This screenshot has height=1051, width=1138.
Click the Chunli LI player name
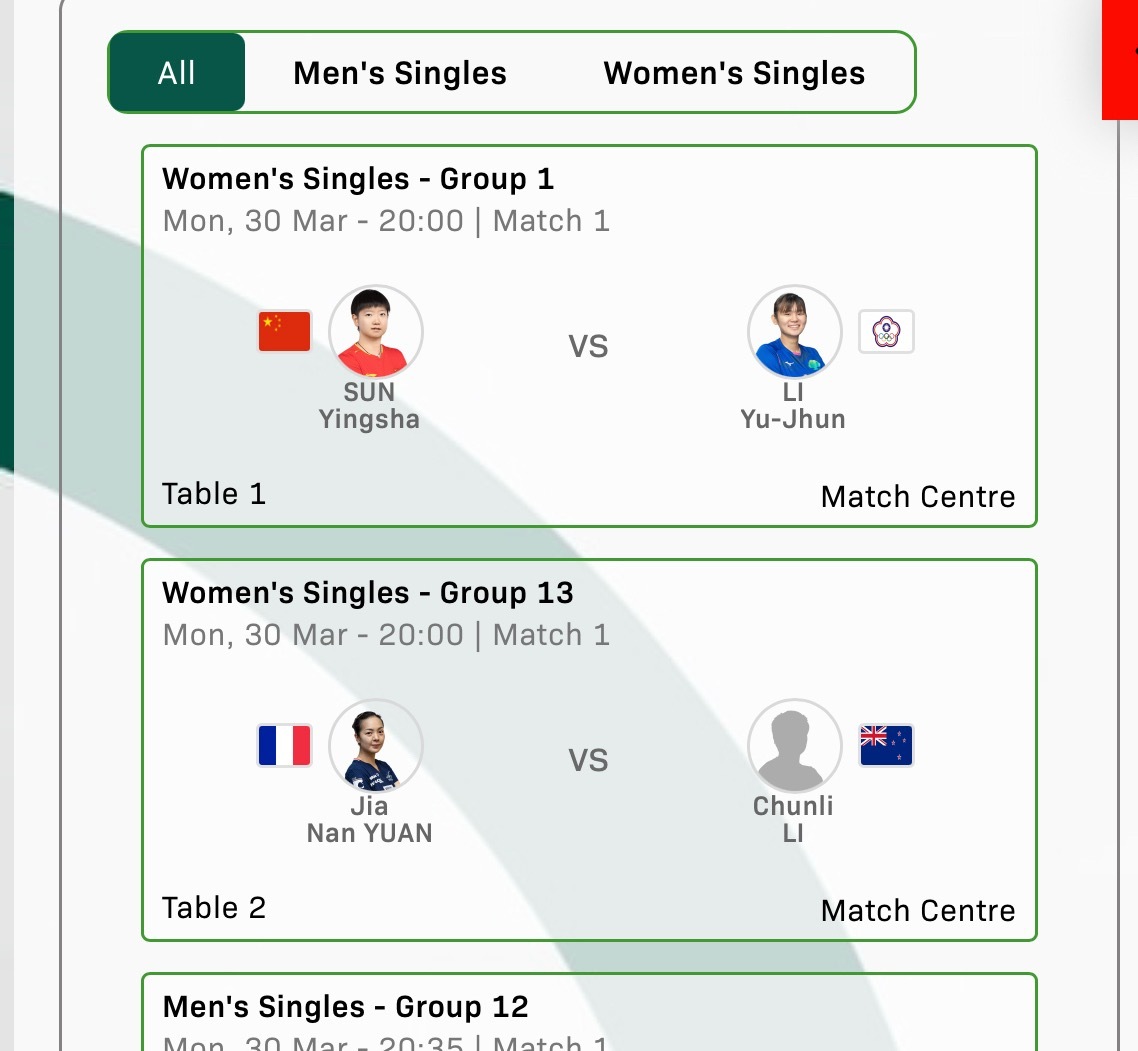[793, 819]
